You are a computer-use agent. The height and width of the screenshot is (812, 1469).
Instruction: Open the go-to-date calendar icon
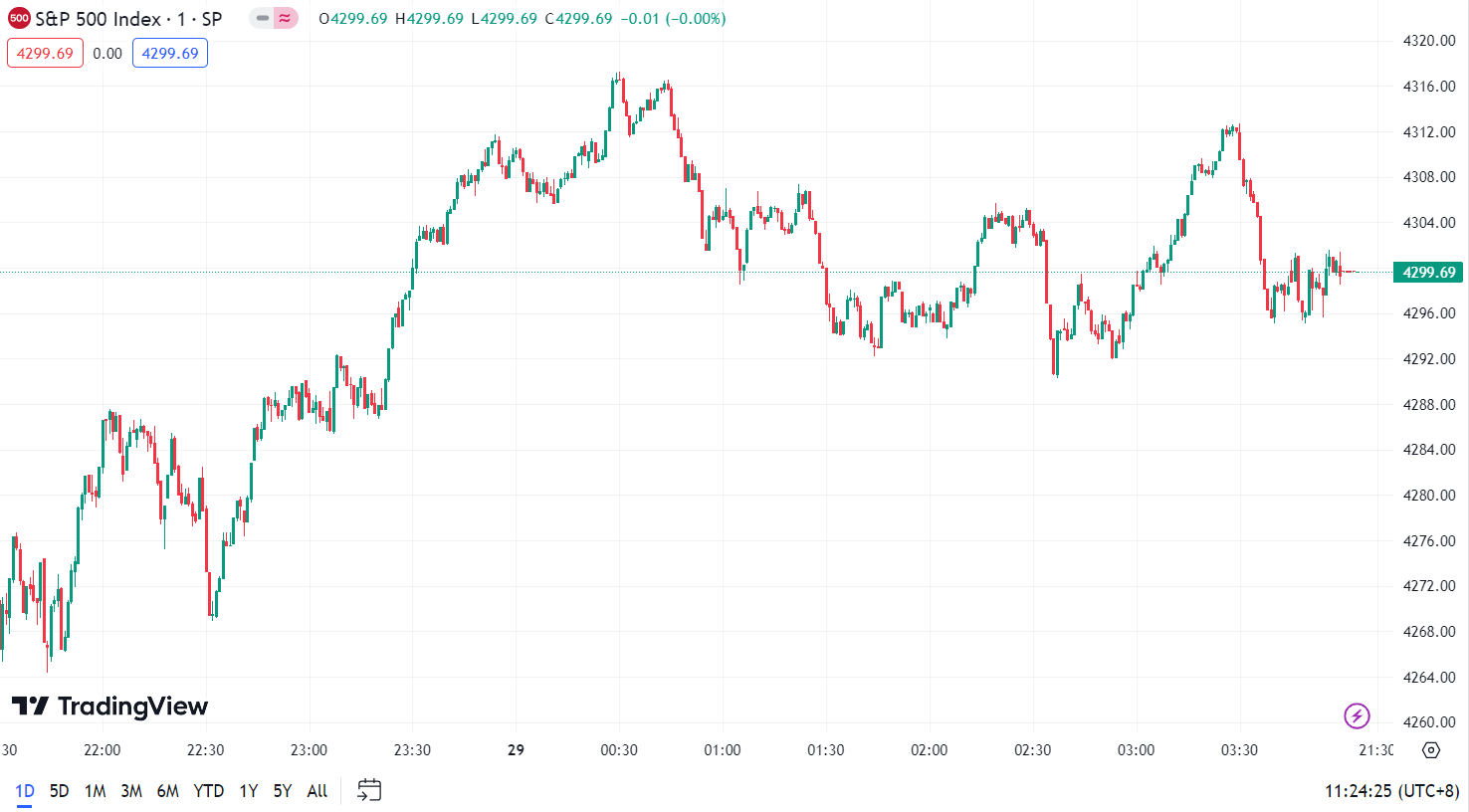(x=369, y=790)
